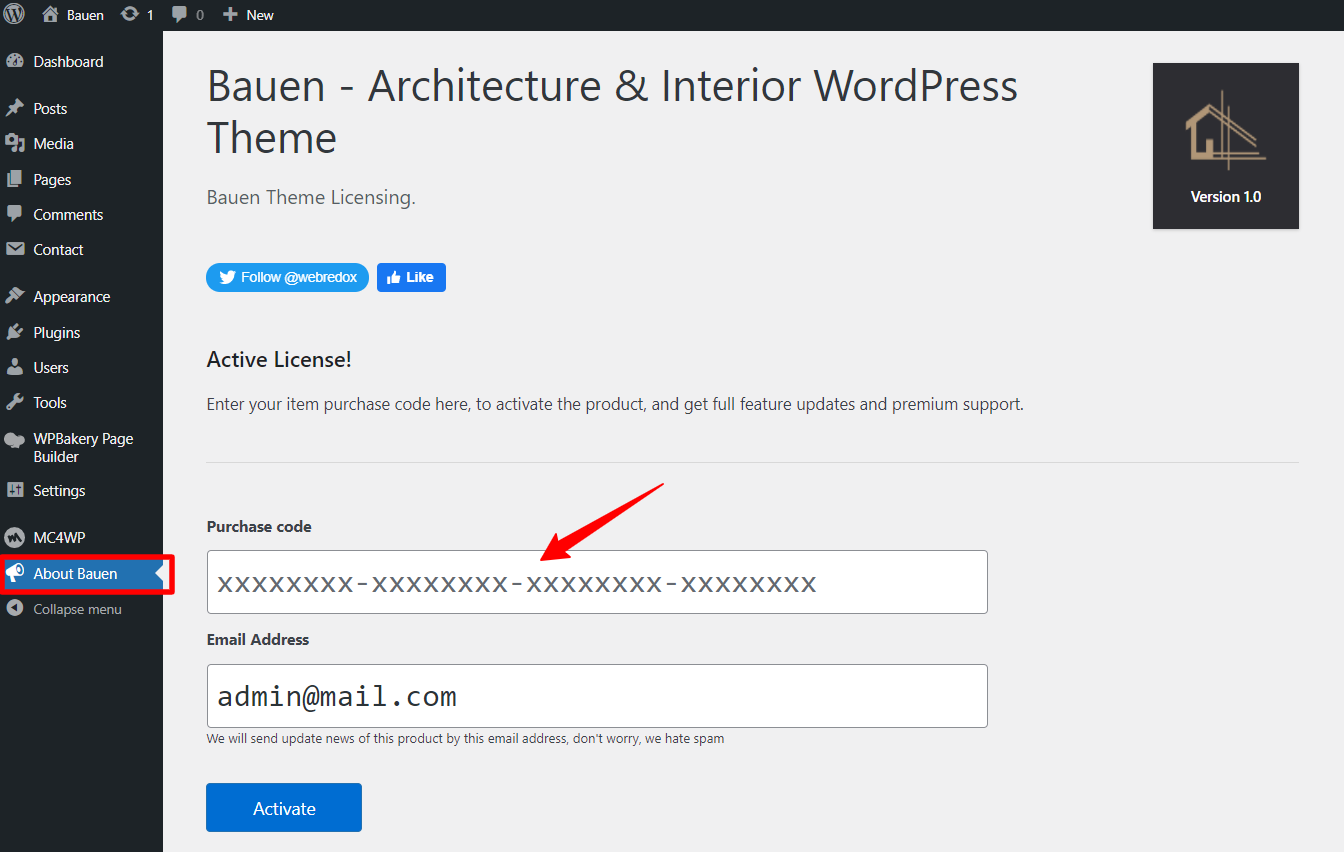Open WPBakery Page Builder menu
Viewport: 1344px width, 852px height.
point(81,447)
